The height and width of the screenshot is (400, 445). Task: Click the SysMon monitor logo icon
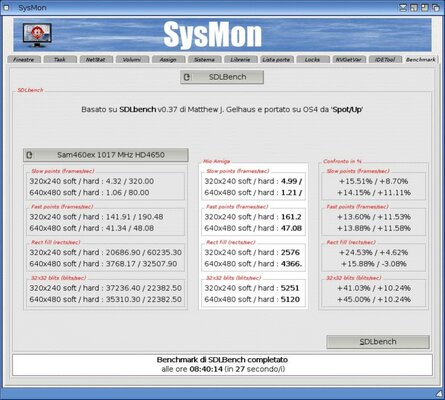tap(37, 35)
